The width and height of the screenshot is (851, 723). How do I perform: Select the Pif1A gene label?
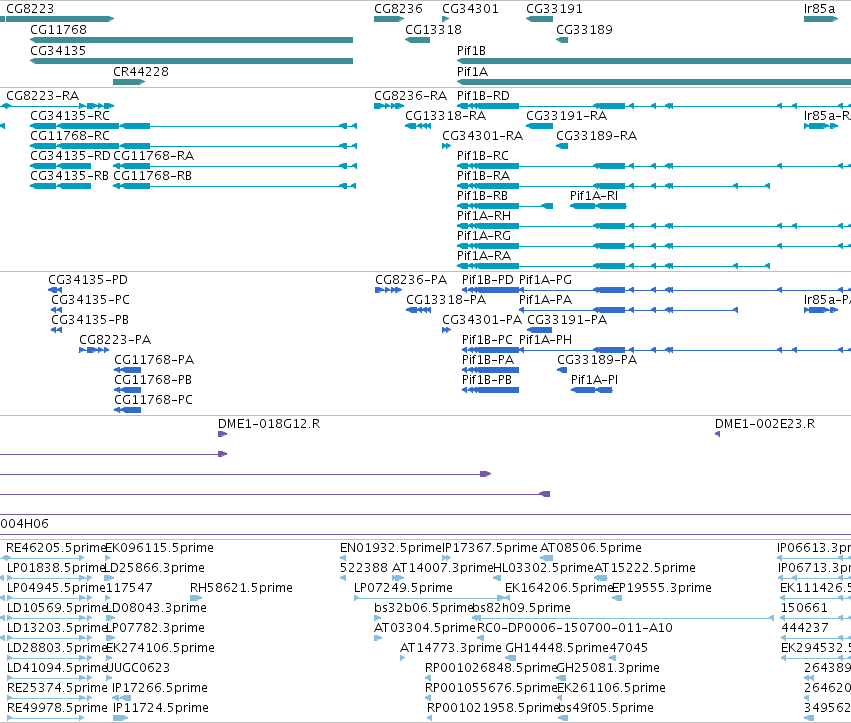point(472,72)
